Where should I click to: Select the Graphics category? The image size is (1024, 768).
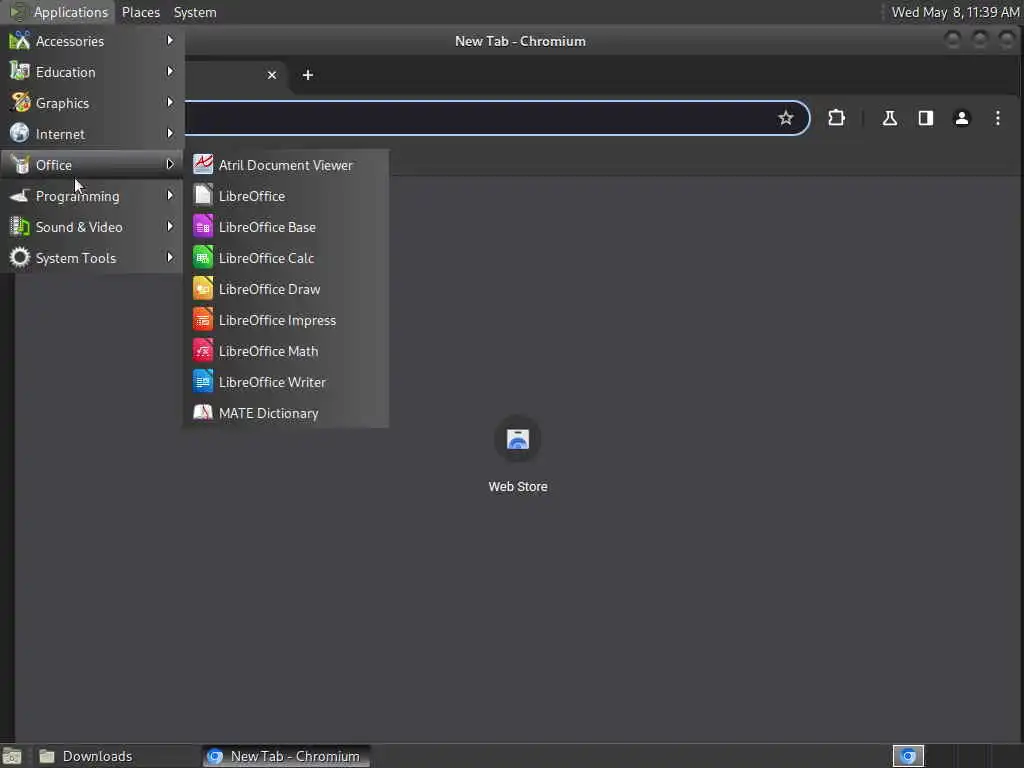pos(92,103)
